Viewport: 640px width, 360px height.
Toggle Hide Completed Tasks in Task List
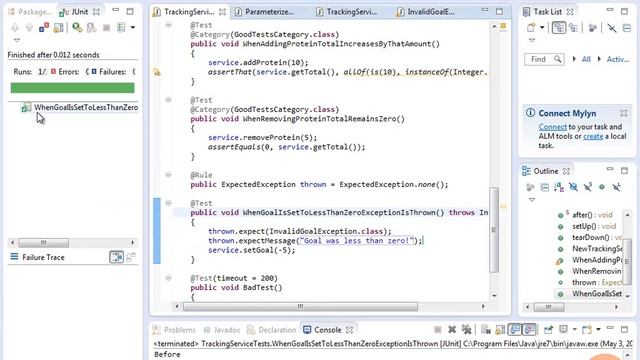pos(611,27)
